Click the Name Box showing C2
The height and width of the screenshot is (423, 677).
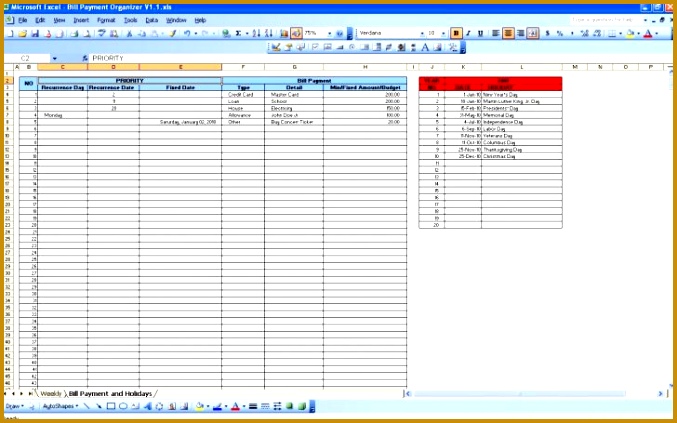tap(28, 58)
